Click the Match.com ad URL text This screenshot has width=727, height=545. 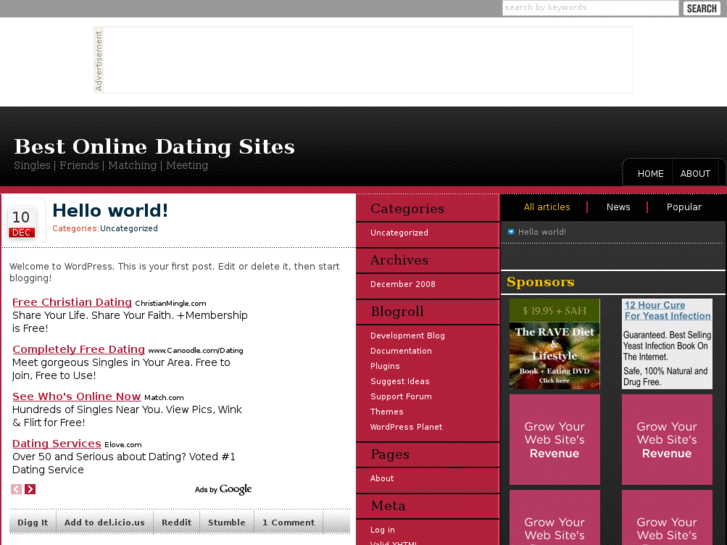(x=164, y=398)
